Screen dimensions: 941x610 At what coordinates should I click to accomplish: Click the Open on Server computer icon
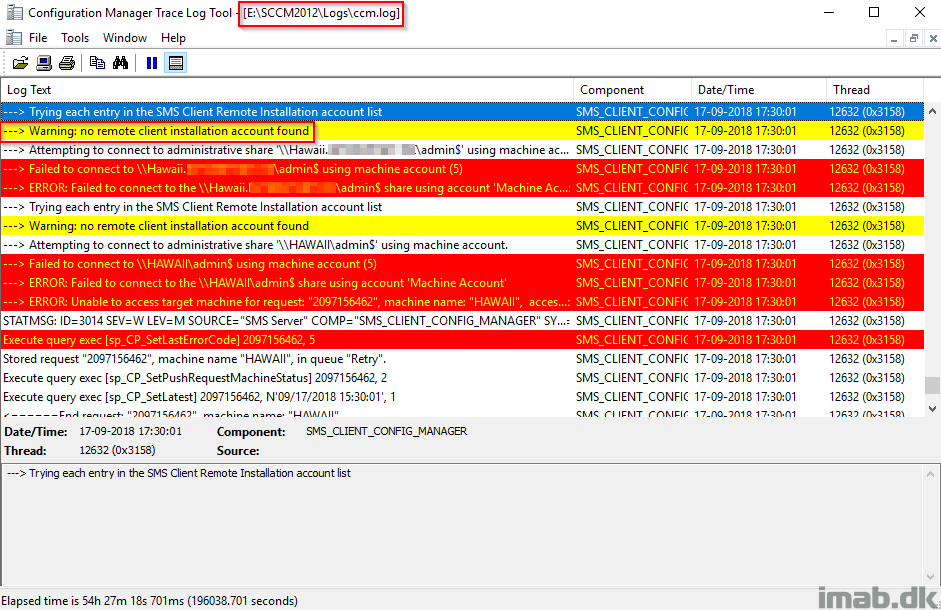tap(44, 63)
